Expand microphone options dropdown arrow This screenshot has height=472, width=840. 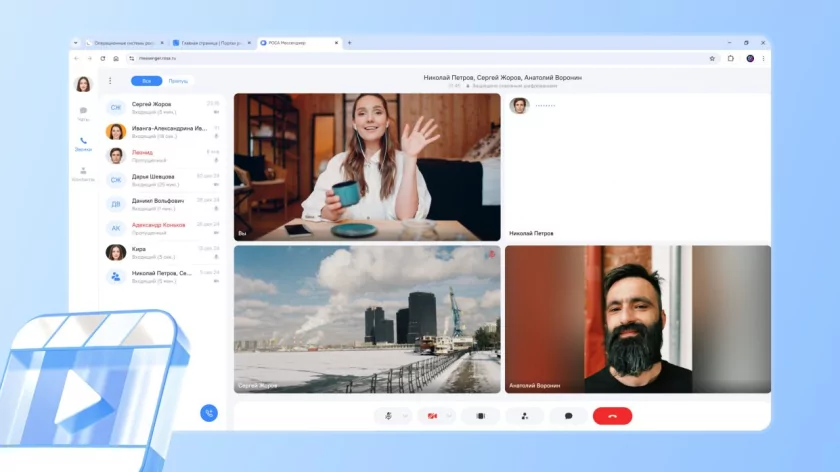pos(405,415)
